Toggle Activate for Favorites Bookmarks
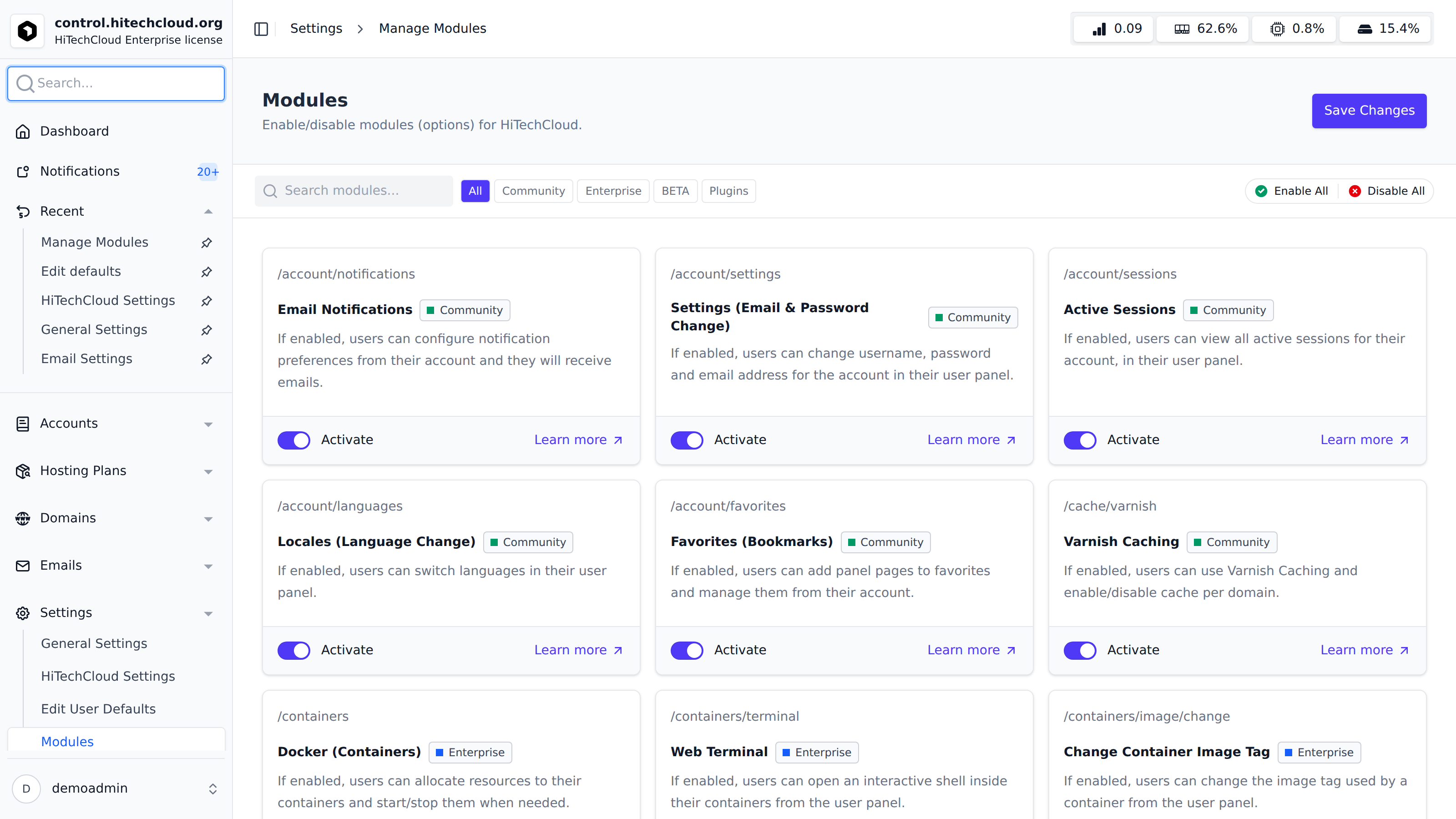This screenshot has width=1456, height=819. coord(687,650)
